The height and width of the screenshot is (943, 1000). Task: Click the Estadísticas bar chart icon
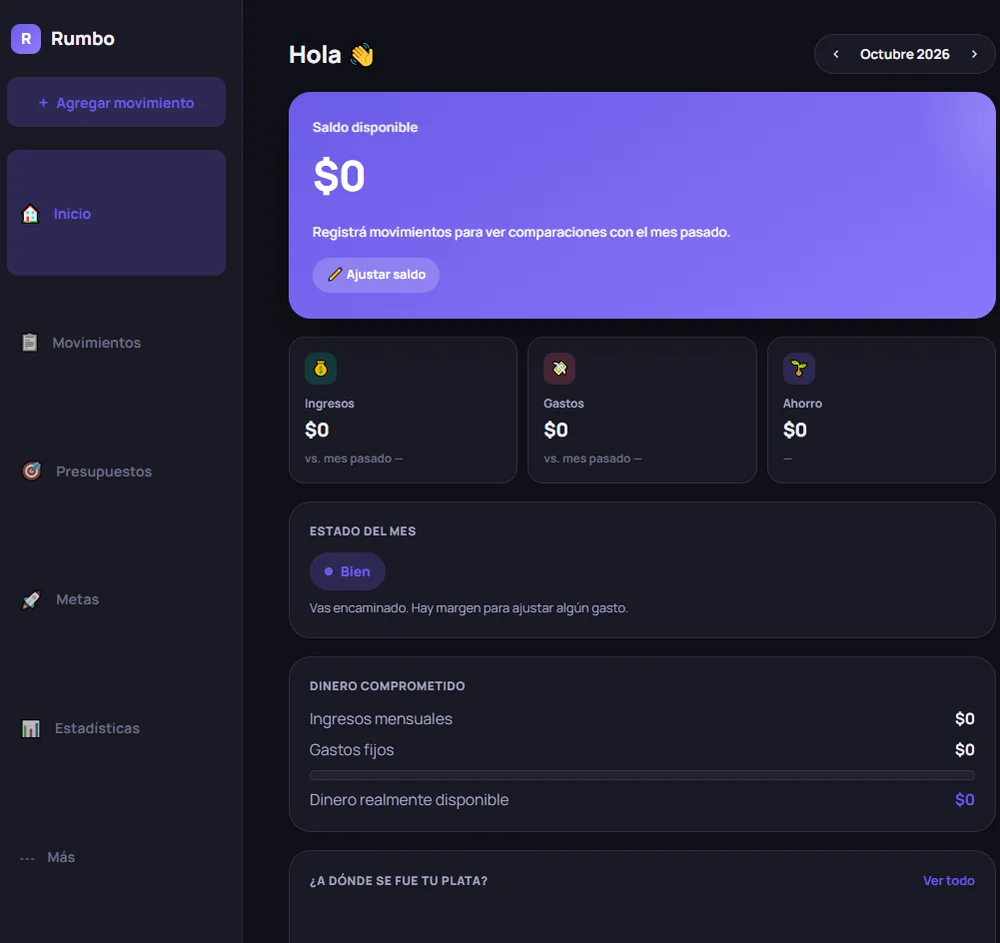pos(31,728)
